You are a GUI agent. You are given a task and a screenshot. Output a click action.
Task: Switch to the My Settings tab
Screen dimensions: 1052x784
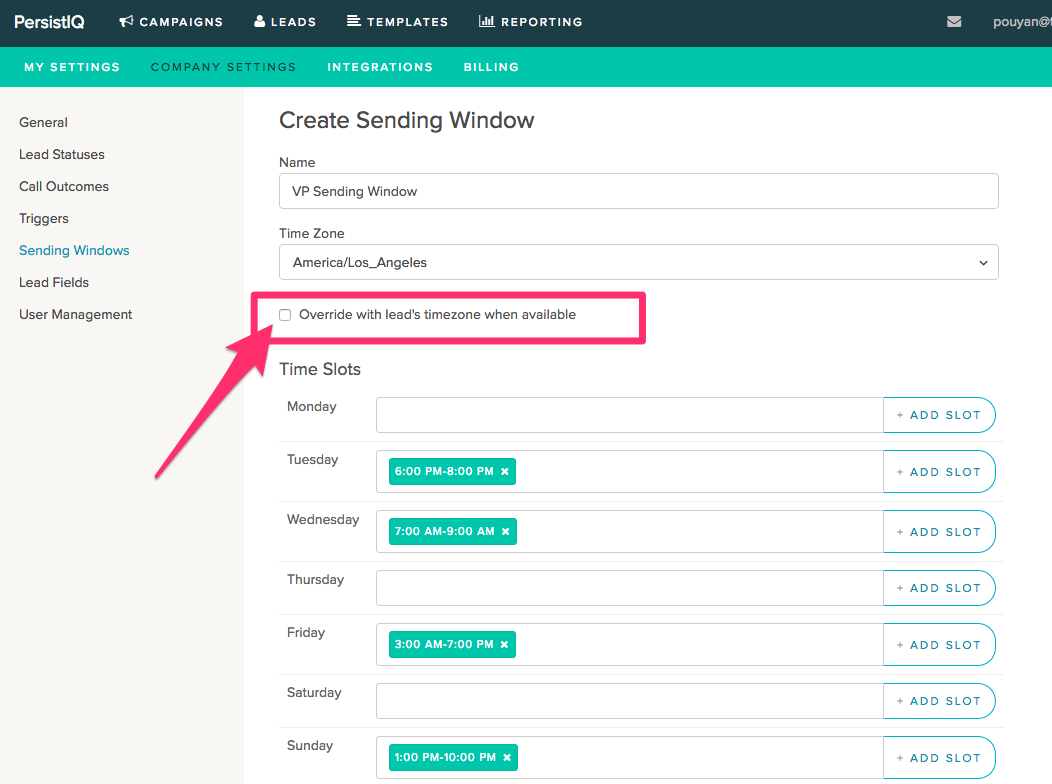pyautogui.click(x=72, y=67)
